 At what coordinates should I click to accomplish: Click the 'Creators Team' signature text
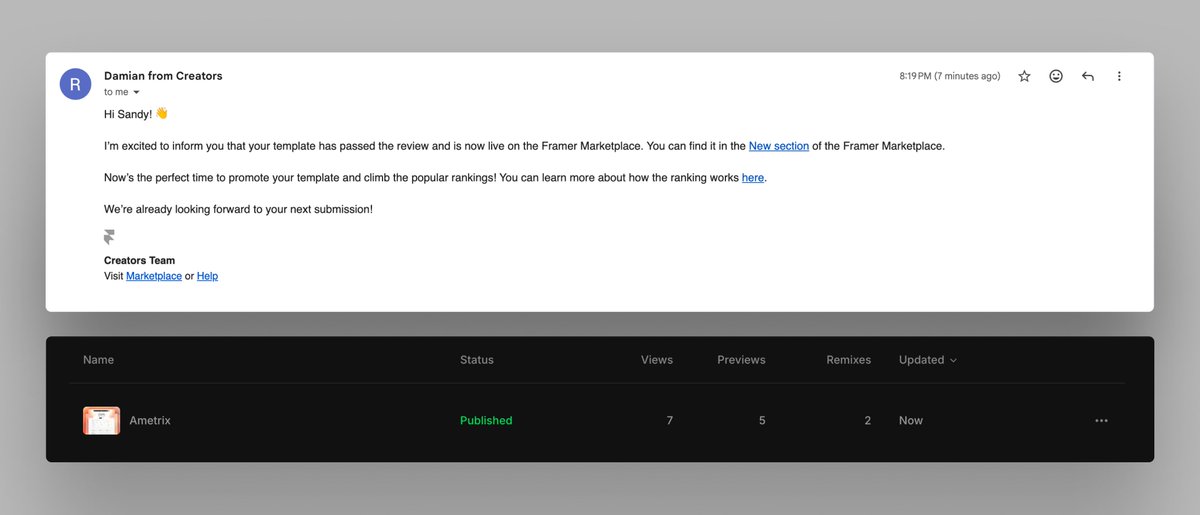click(139, 261)
